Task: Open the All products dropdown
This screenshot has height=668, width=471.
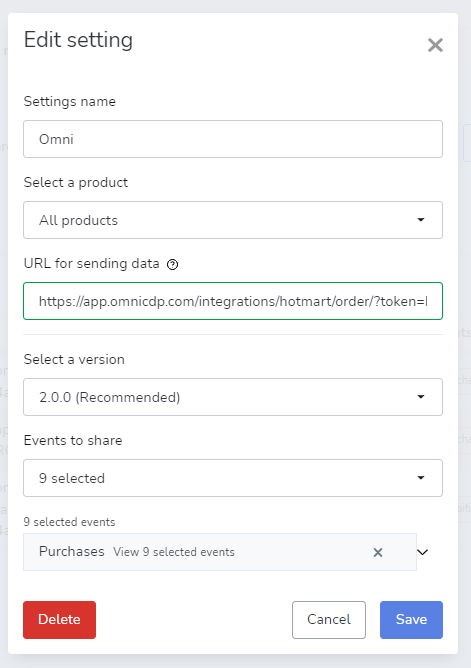Action: point(233,220)
